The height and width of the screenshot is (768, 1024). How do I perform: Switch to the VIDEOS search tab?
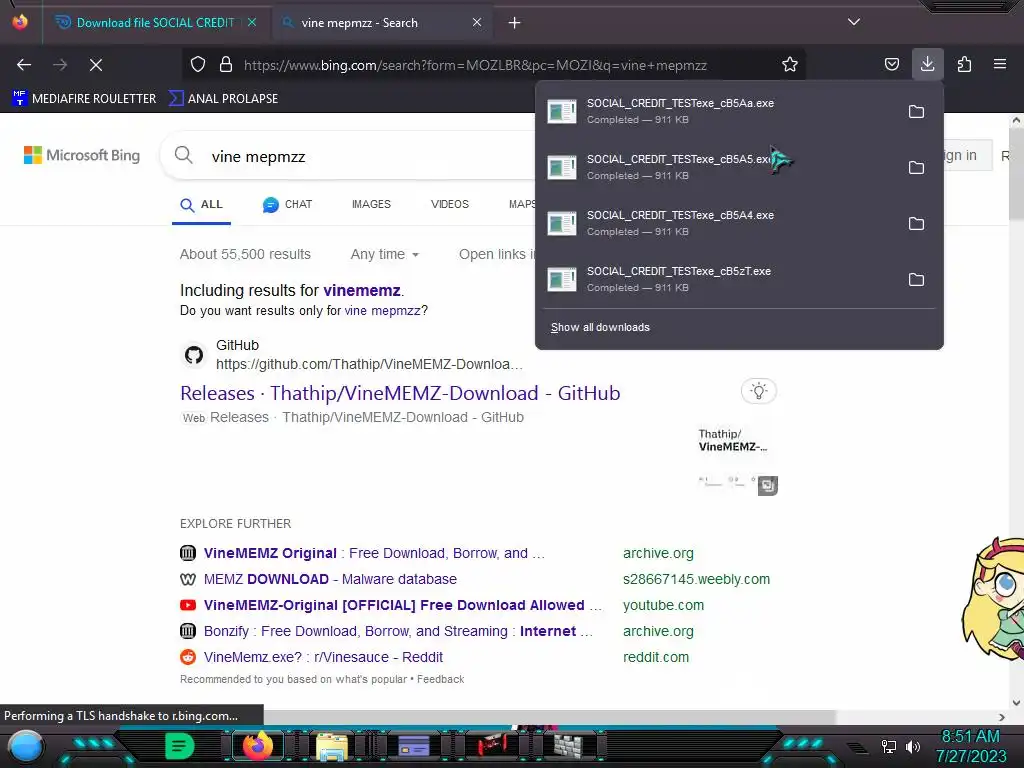pos(450,204)
